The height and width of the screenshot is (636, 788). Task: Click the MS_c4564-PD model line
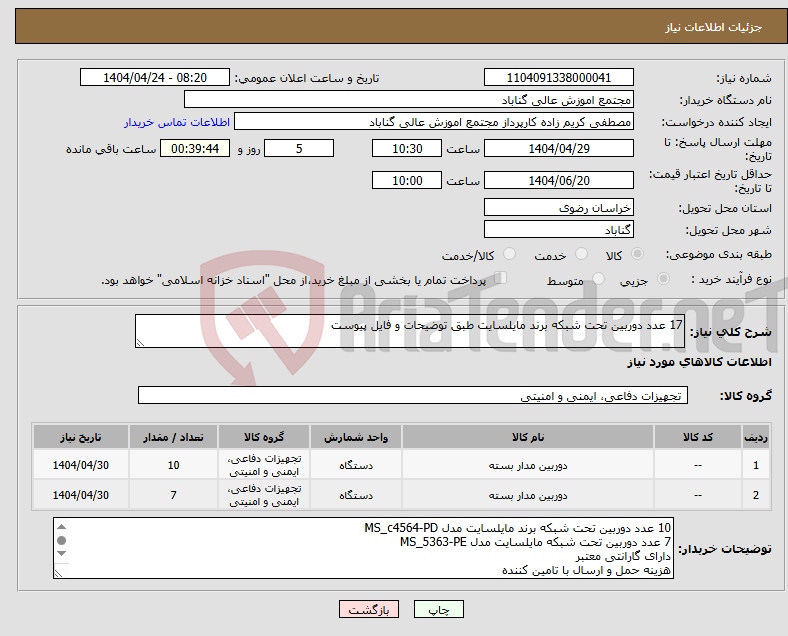[x=518, y=528]
